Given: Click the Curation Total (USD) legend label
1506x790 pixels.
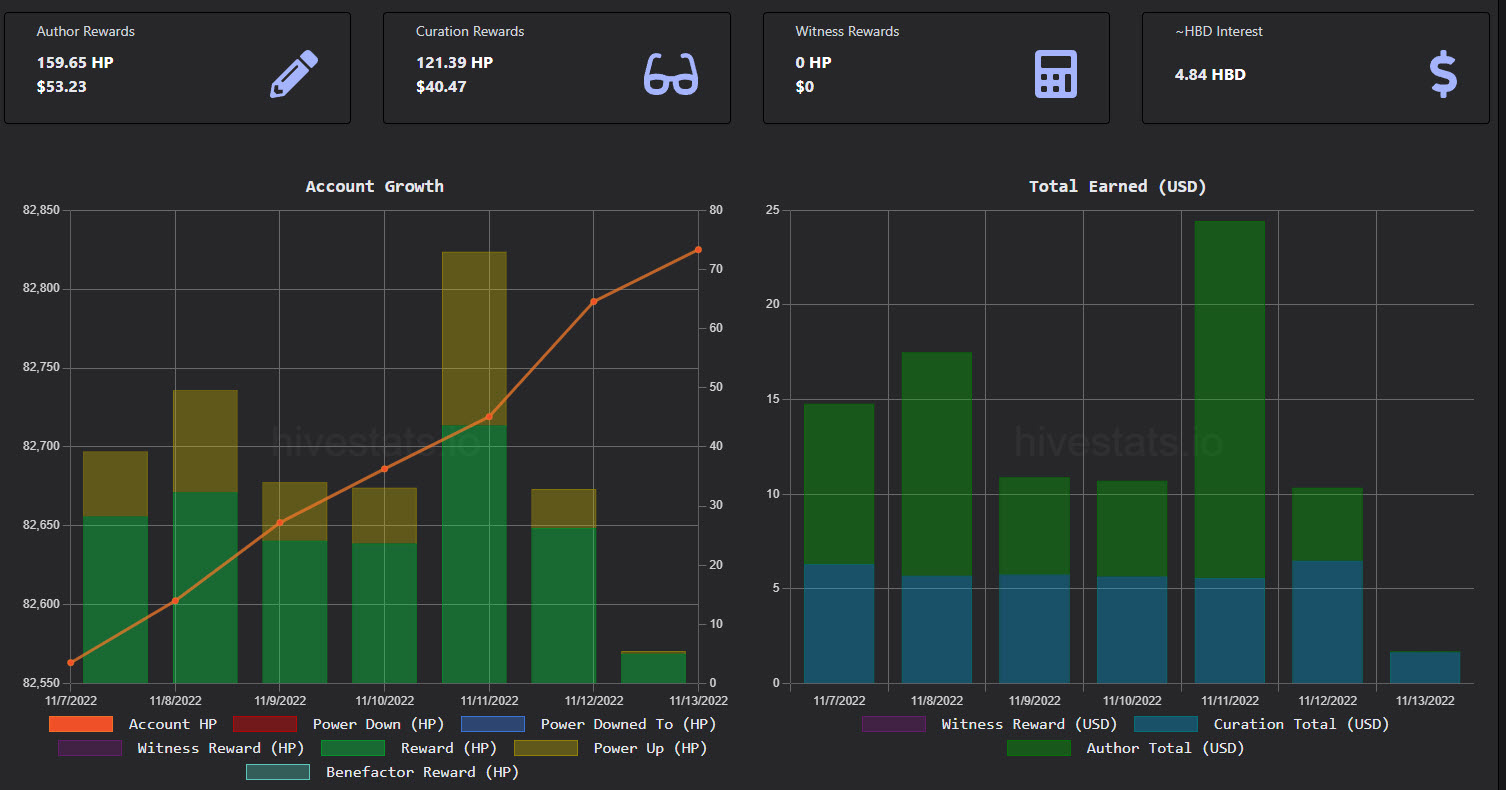Looking at the screenshot, I should pyautogui.click(x=1301, y=724).
